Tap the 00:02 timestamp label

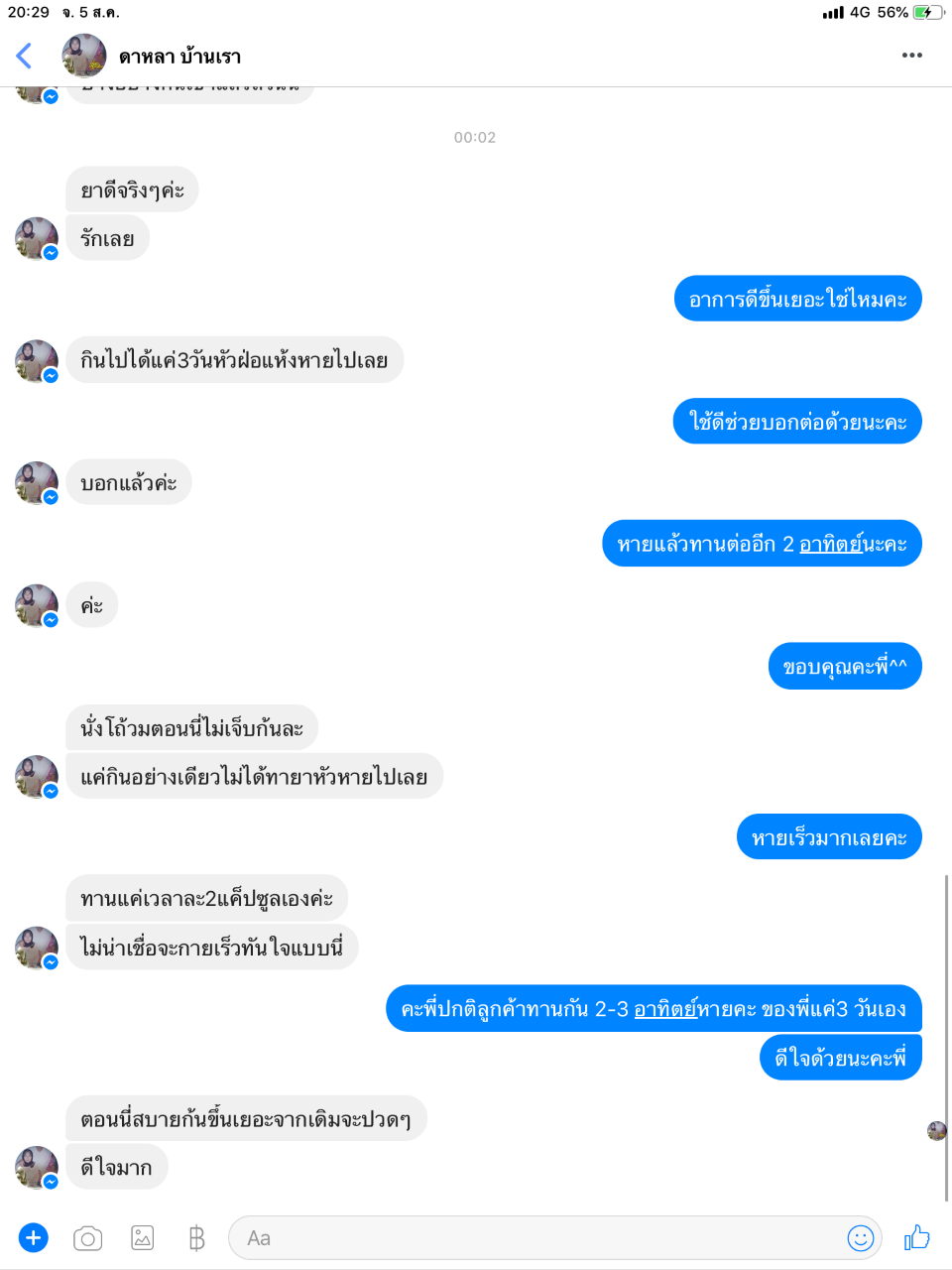pos(475,137)
